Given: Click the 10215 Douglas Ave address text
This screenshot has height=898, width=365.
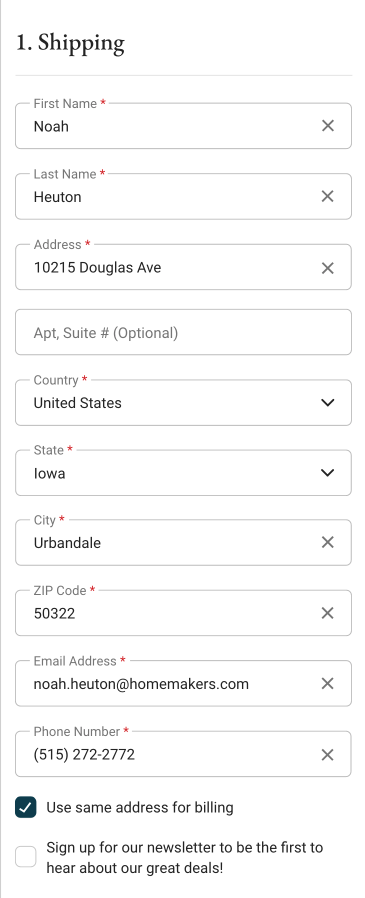Looking at the screenshot, I should coord(97,267).
